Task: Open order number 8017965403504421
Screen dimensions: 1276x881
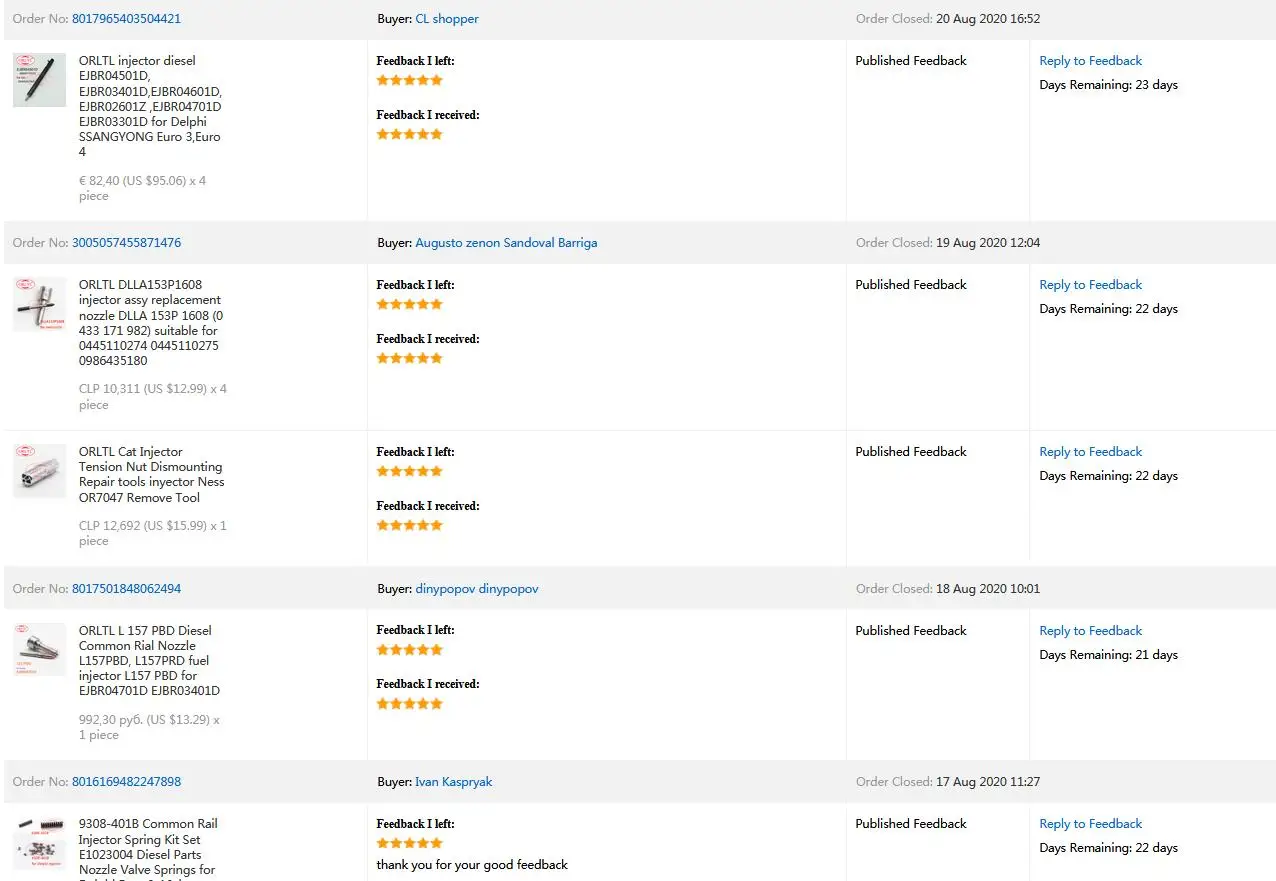Action: coord(126,19)
